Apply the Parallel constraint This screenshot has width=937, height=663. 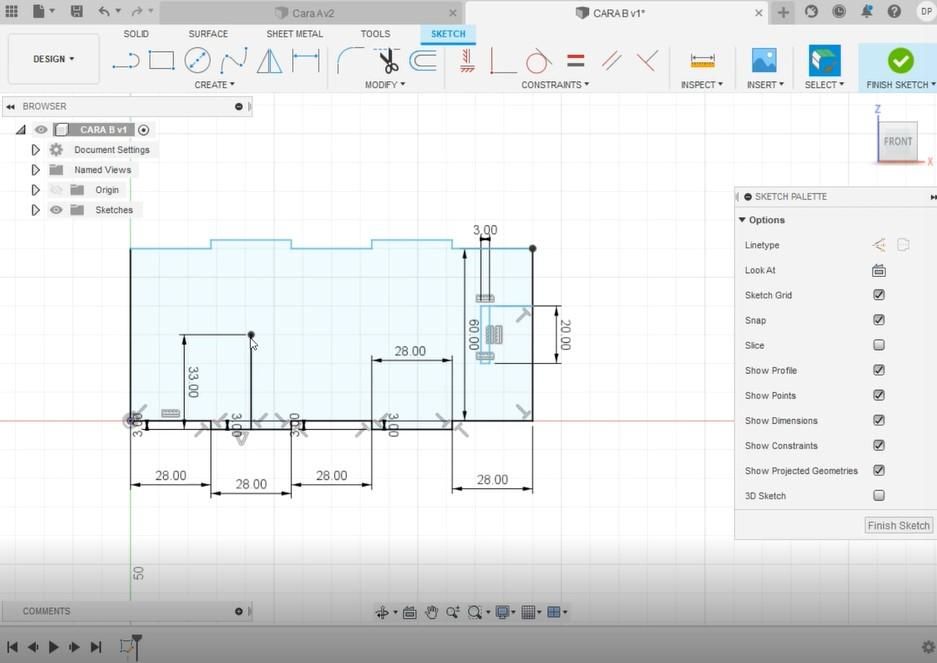(x=611, y=60)
